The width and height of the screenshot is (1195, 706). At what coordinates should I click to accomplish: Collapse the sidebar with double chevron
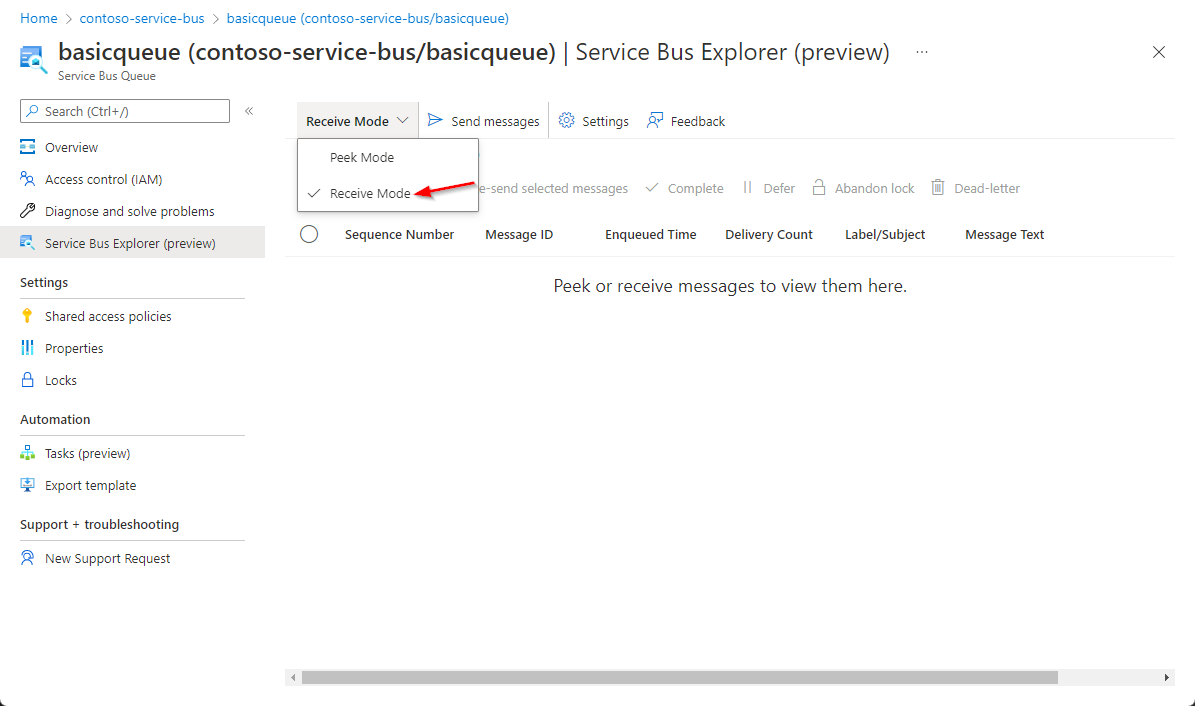tap(249, 111)
